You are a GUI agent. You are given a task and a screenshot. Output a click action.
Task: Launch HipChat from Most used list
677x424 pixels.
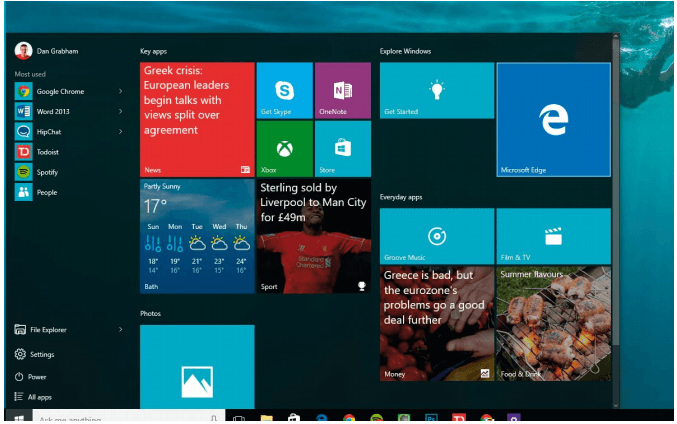click(69, 132)
